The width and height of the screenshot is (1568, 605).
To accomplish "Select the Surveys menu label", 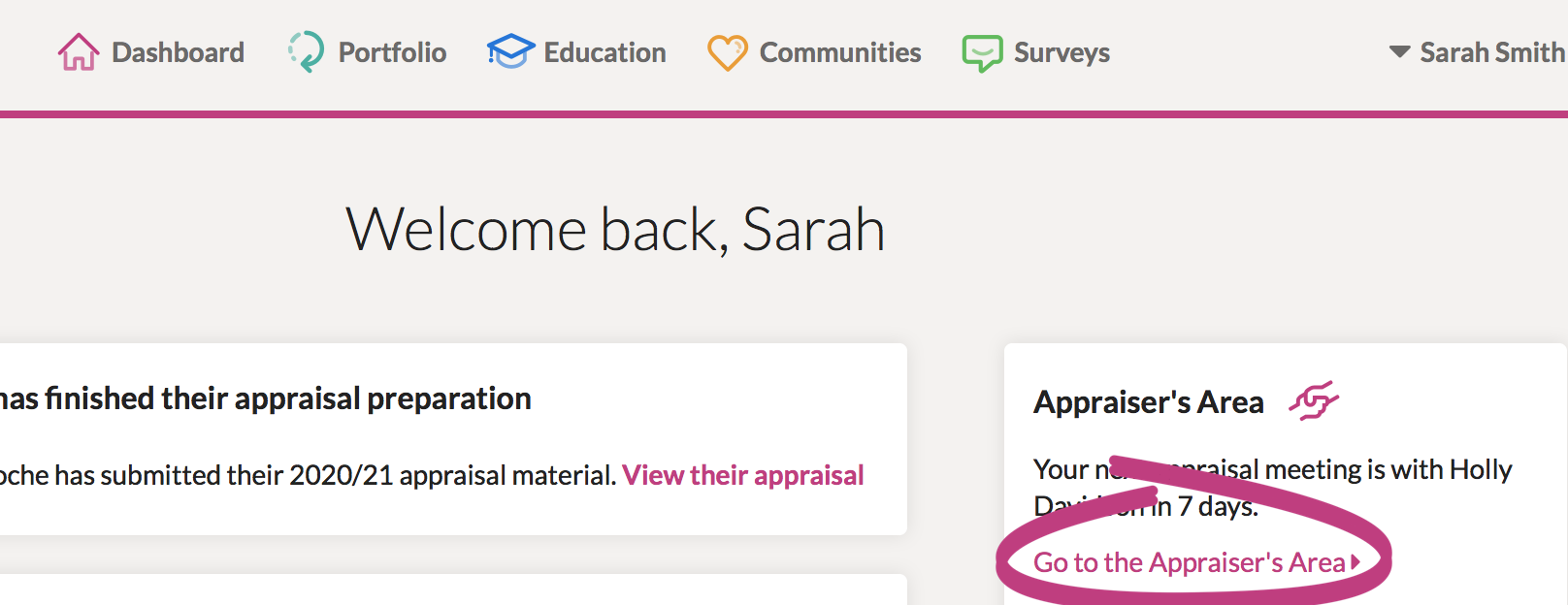I will [x=1062, y=53].
